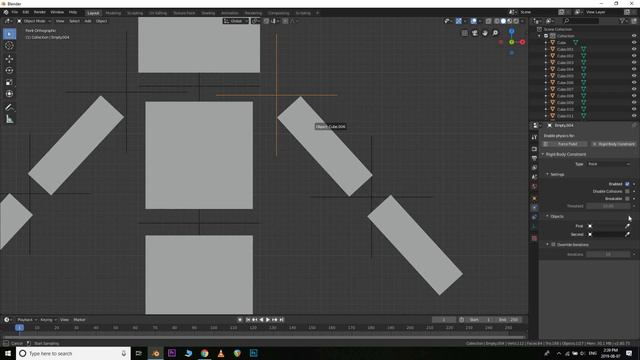640x360 pixels.
Task: Hide the Collection via eye icon
Action: (634, 36)
